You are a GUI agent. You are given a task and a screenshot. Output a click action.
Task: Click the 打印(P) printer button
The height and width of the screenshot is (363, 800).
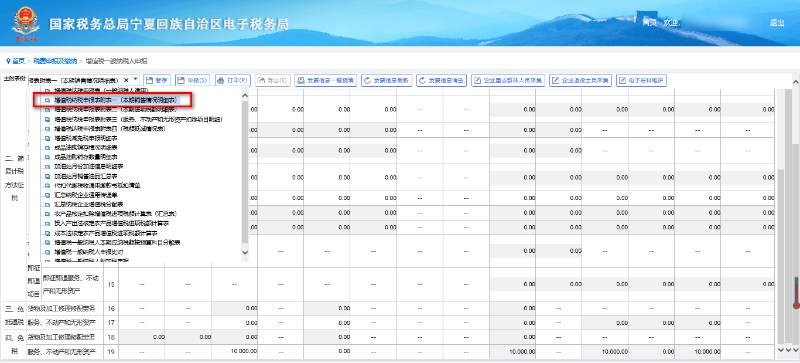[x=232, y=80]
